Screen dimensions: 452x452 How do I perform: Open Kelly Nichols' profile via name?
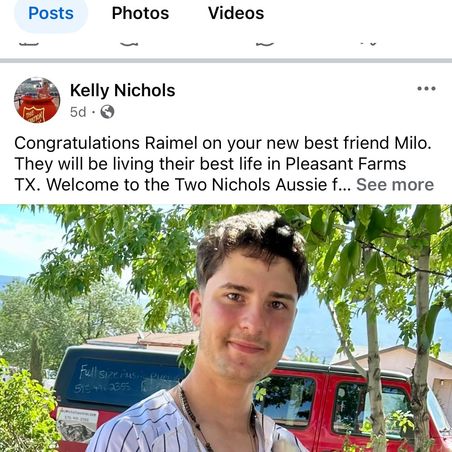[x=123, y=90]
